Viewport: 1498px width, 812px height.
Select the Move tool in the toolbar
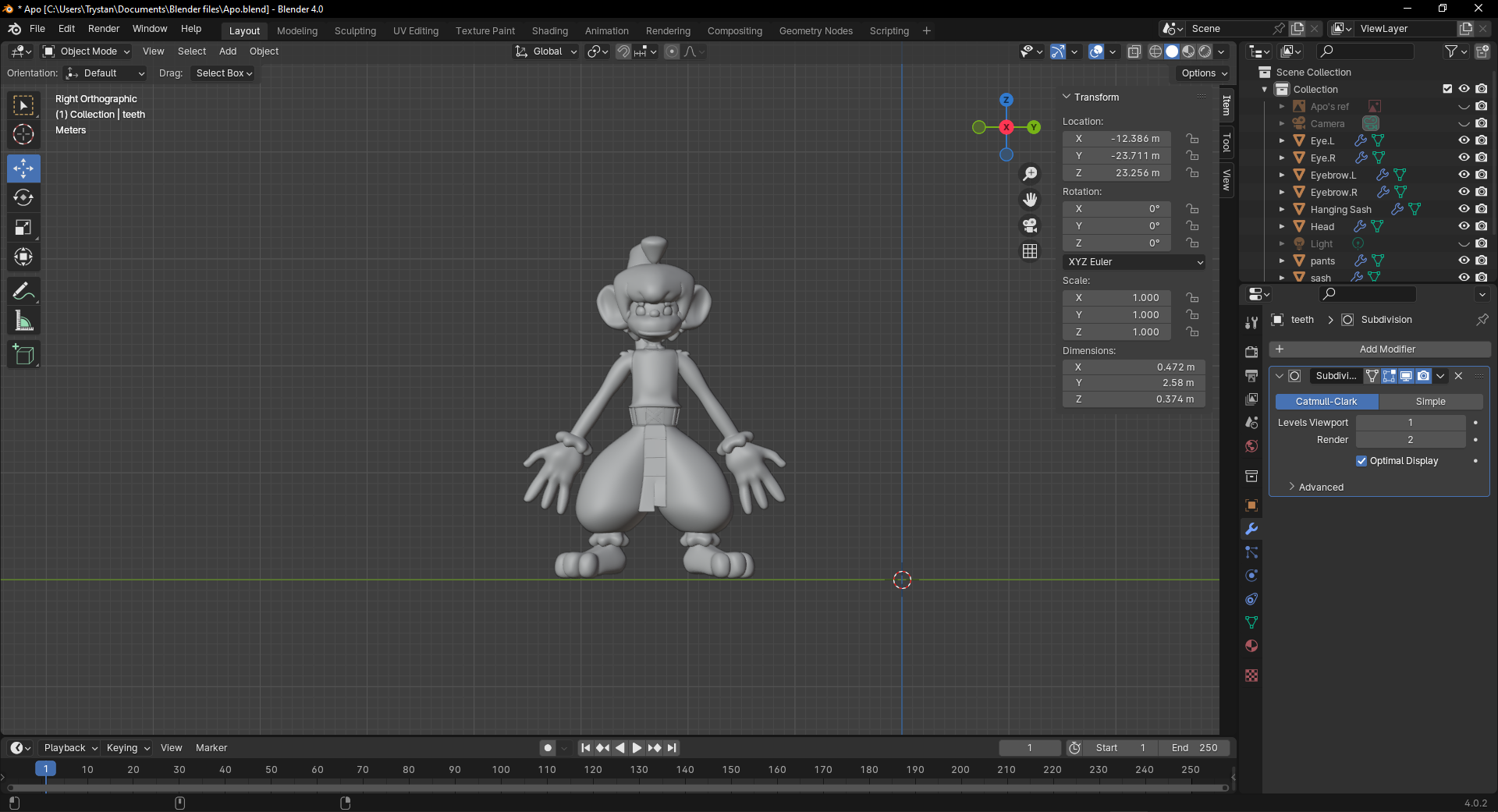pos(23,168)
